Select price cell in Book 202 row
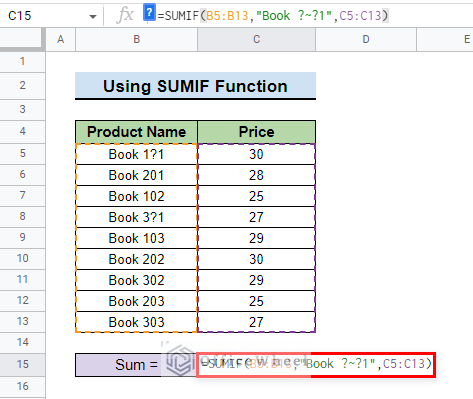 [x=256, y=259]
